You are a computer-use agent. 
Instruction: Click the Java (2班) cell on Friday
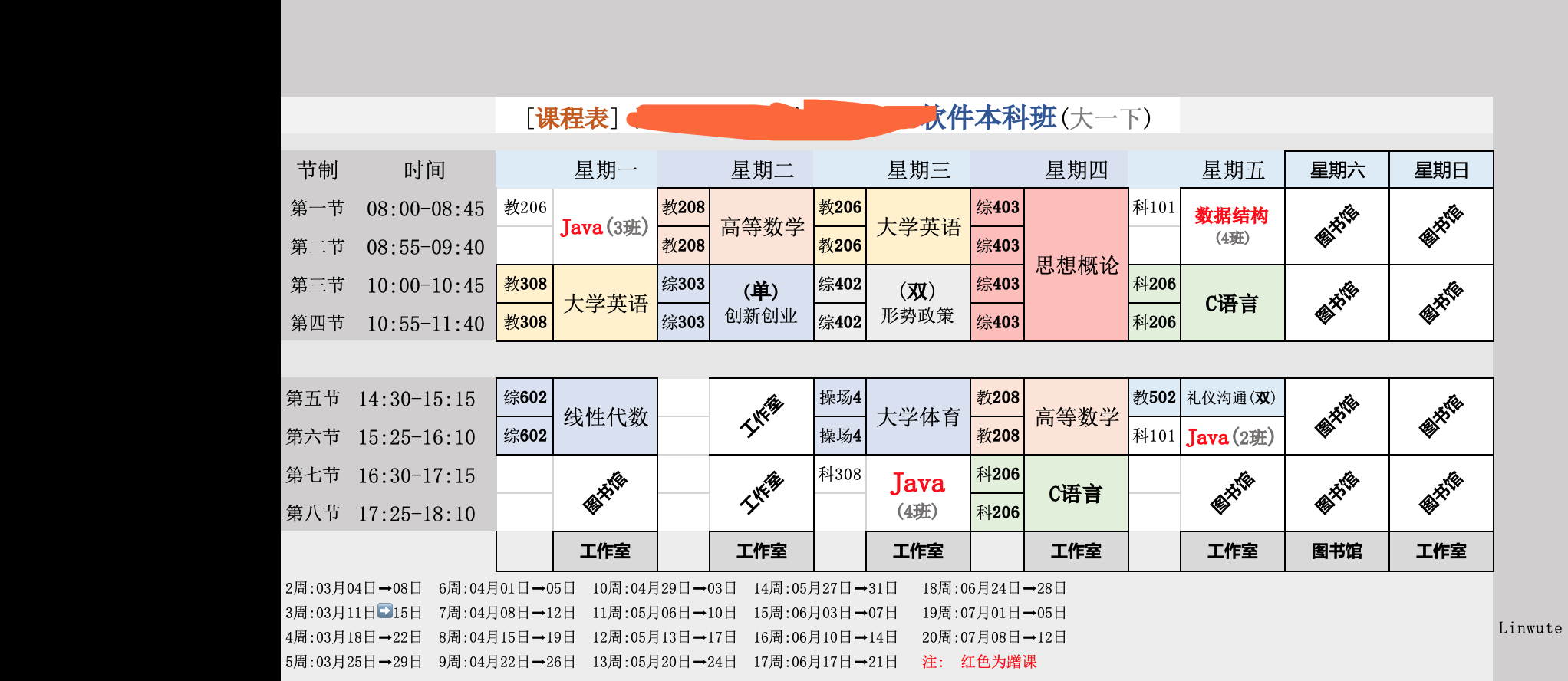point(1231,437)
